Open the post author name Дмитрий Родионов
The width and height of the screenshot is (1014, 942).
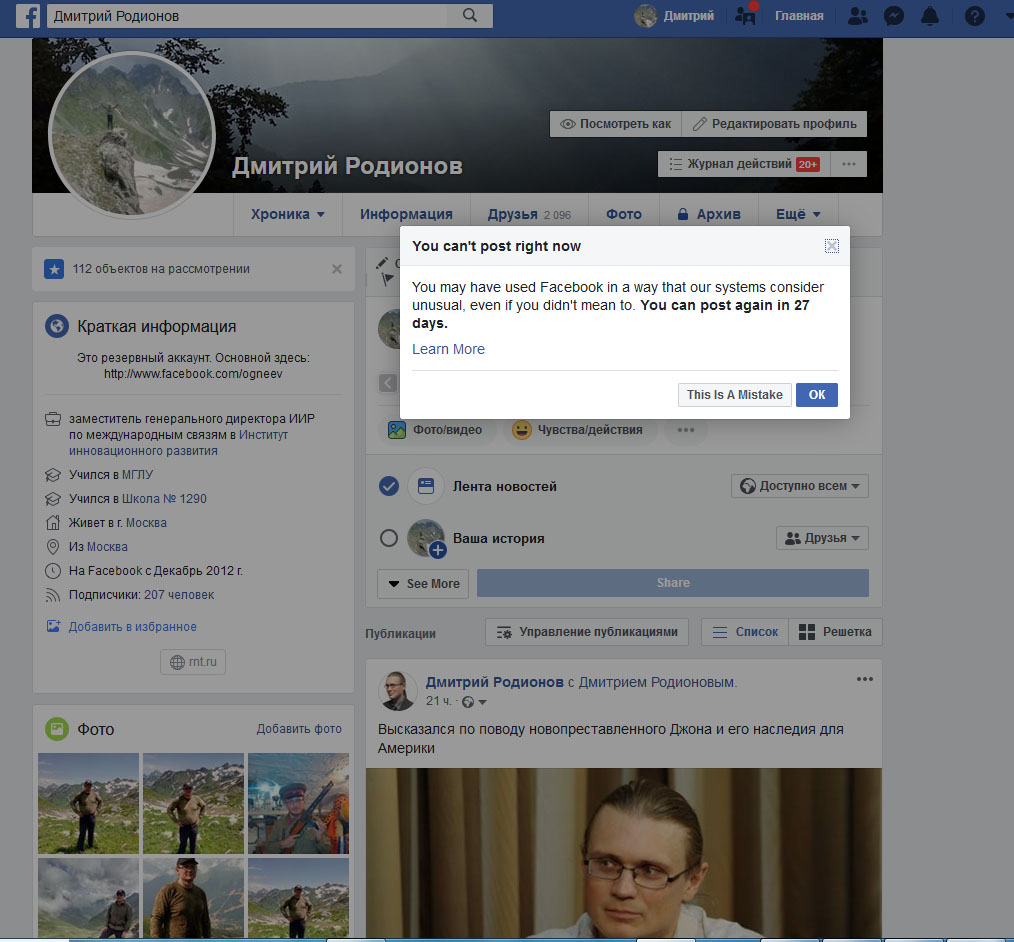click(495, 682)
